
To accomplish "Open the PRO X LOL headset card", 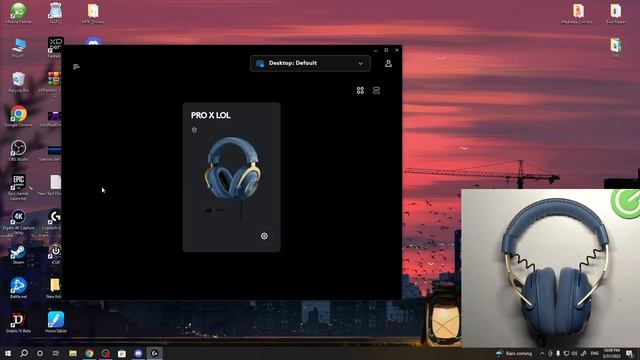I will [231, 177].
